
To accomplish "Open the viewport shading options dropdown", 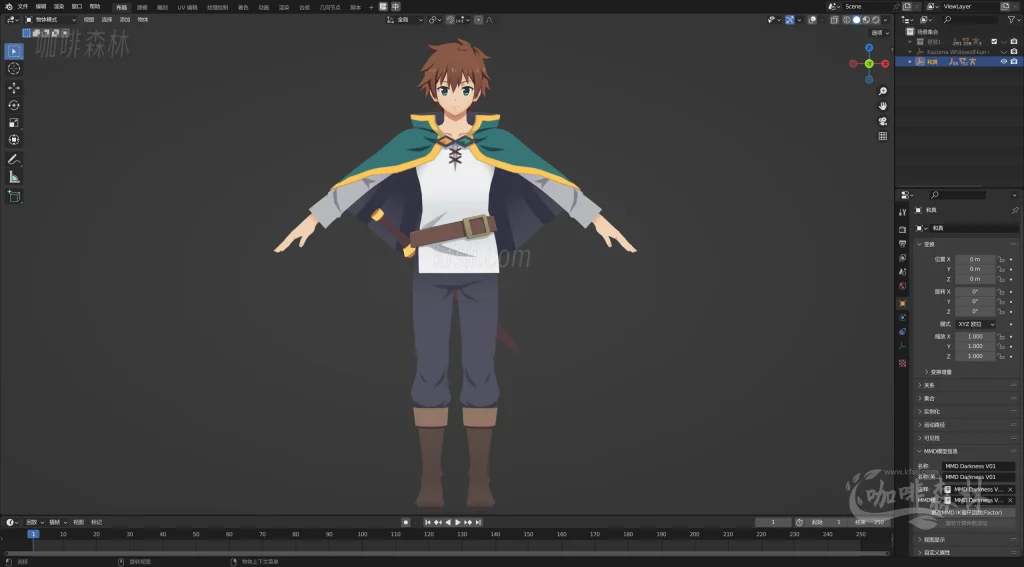I will (x=886, y=20).
